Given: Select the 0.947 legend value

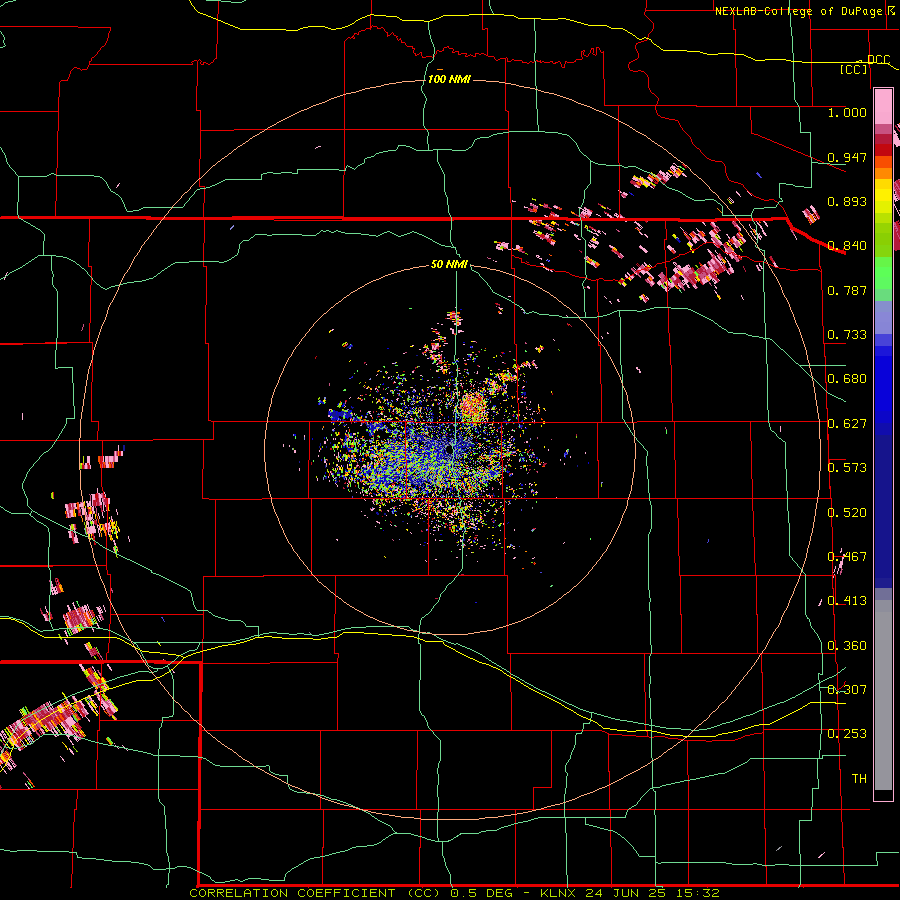Looking at the screenshot, I should 847,157.
